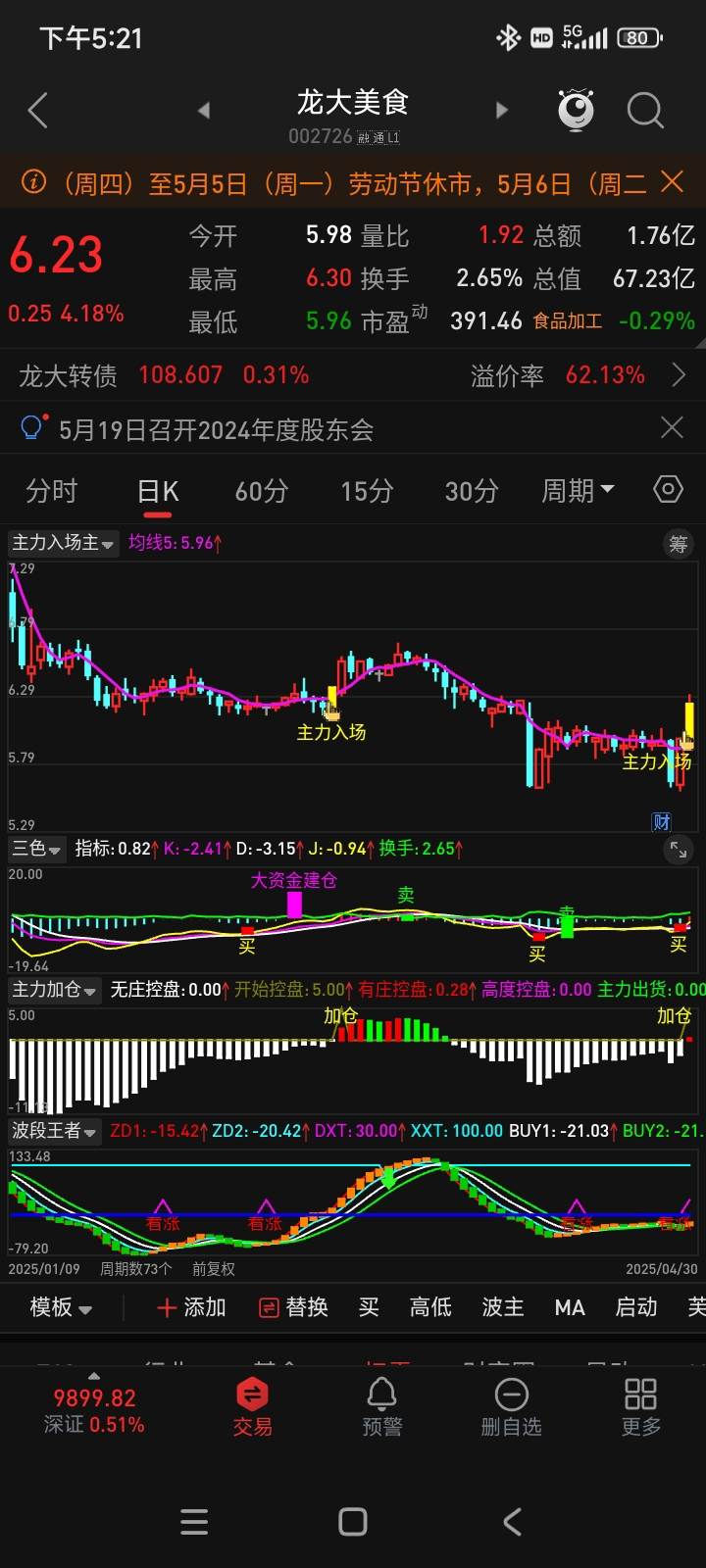Tap 删自选 to remove from watchlist
The image size is (706, 1568).
click(511, 1407)
